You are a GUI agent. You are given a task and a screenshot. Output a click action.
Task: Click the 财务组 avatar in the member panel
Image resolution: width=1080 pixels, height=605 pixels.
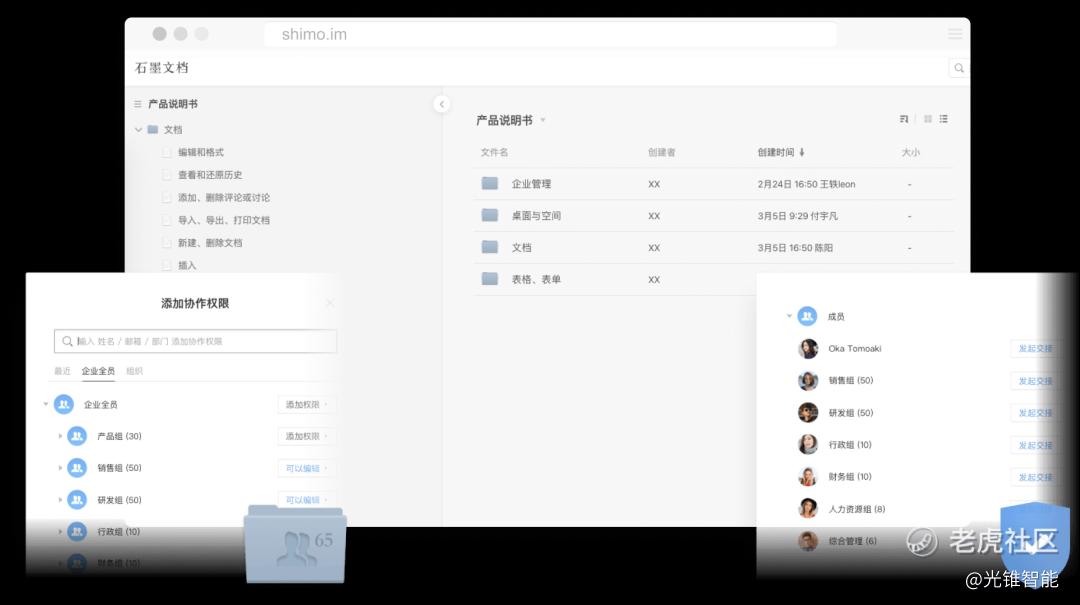tap(808, 476)
